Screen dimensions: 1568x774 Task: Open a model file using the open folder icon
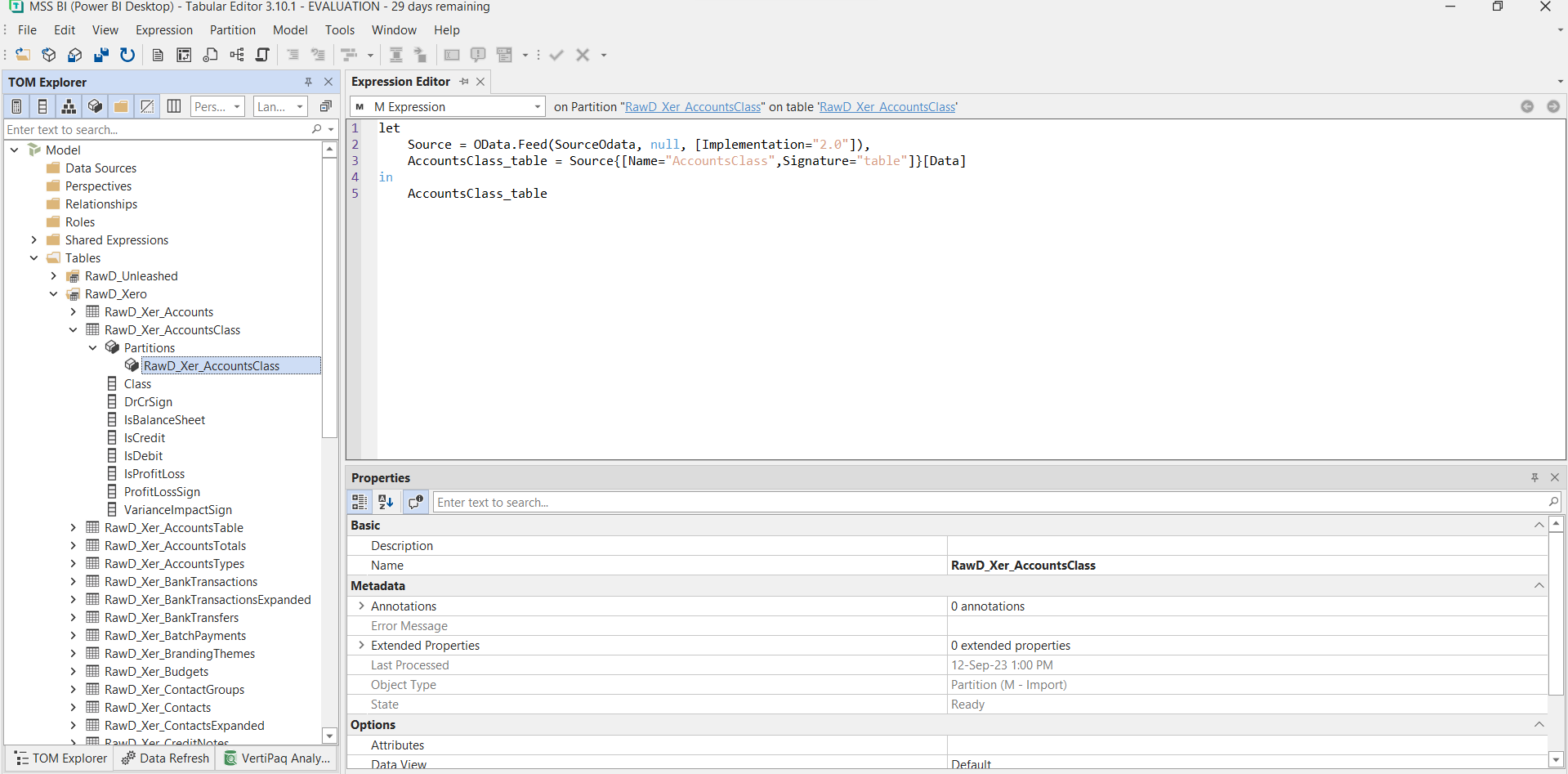coord(23,55)
